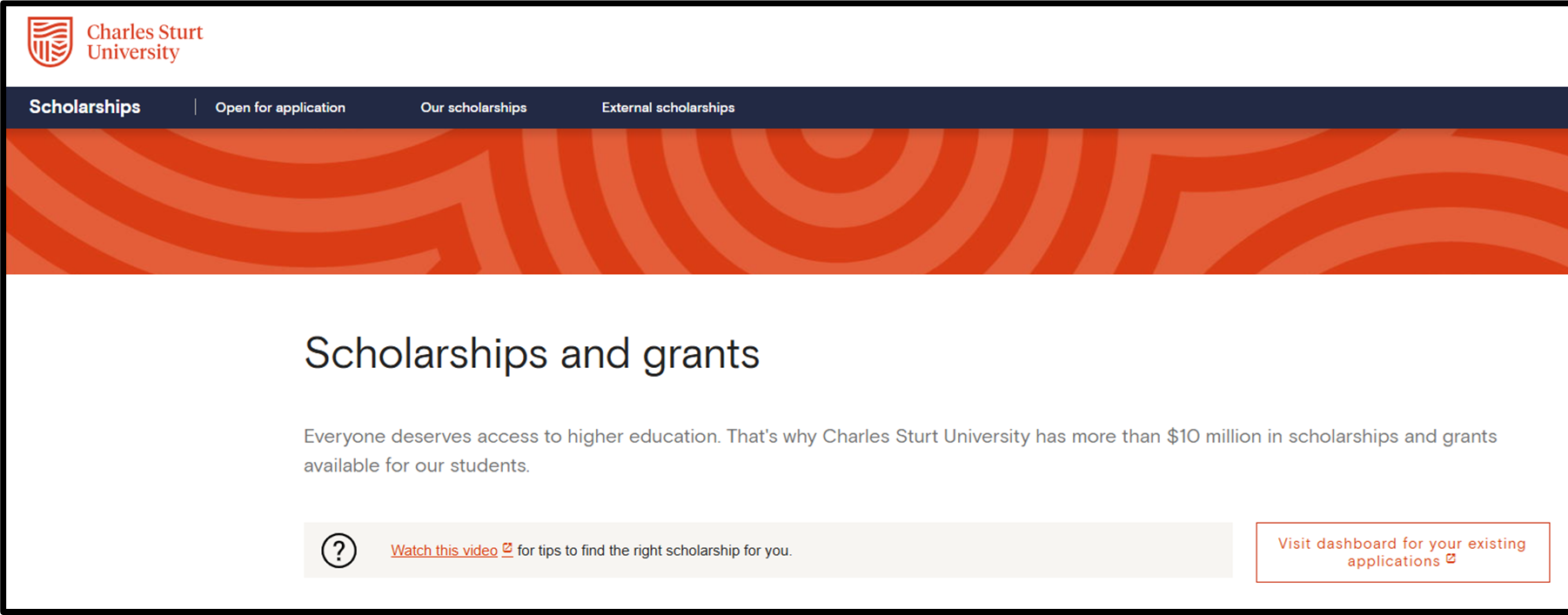Click the circled question mark help icon
This screenshot has height=615, width=1568.
339,551
